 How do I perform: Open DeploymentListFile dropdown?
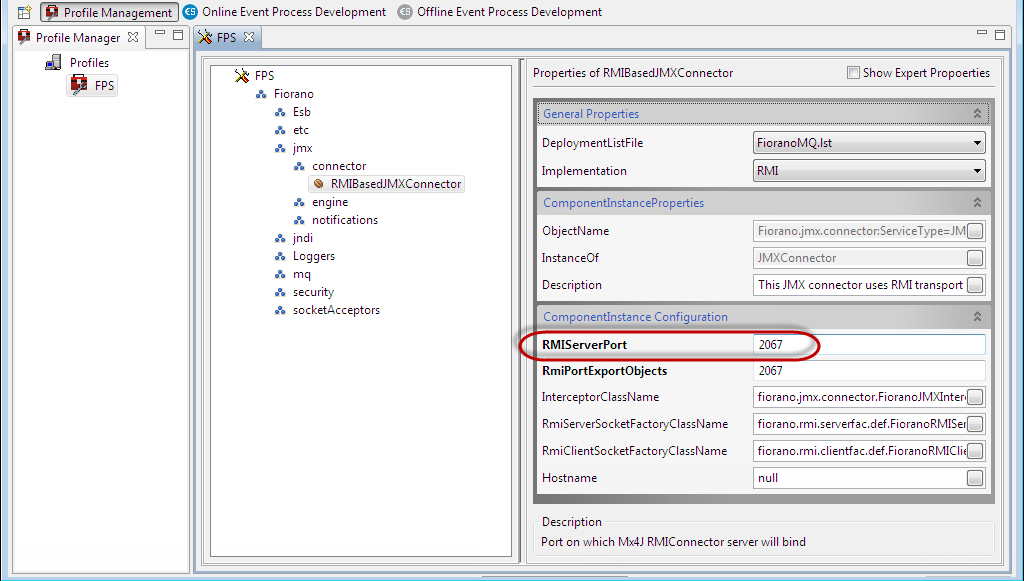869,142
